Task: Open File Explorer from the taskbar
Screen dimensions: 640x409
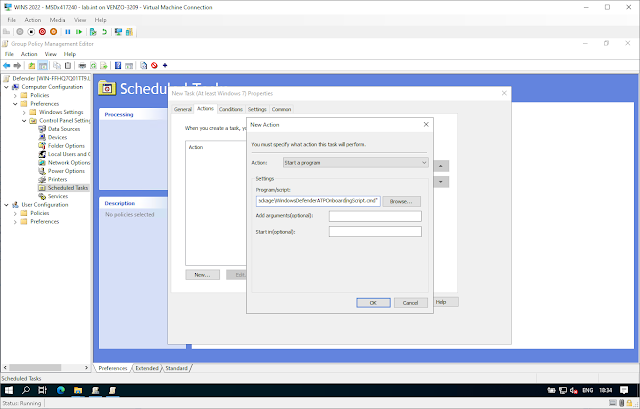Action: tap(78, 390)
